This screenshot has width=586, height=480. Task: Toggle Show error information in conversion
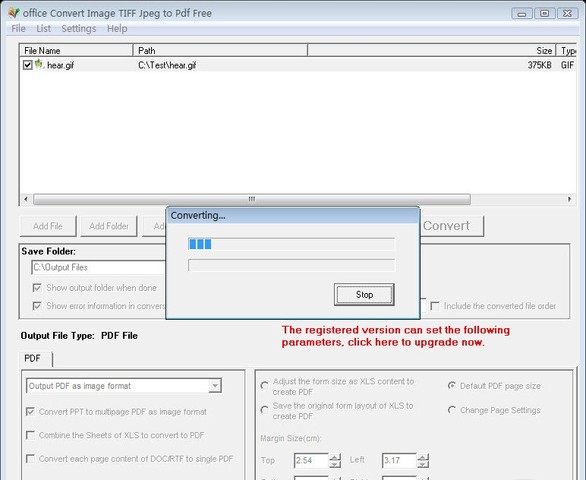coord(37,306)
